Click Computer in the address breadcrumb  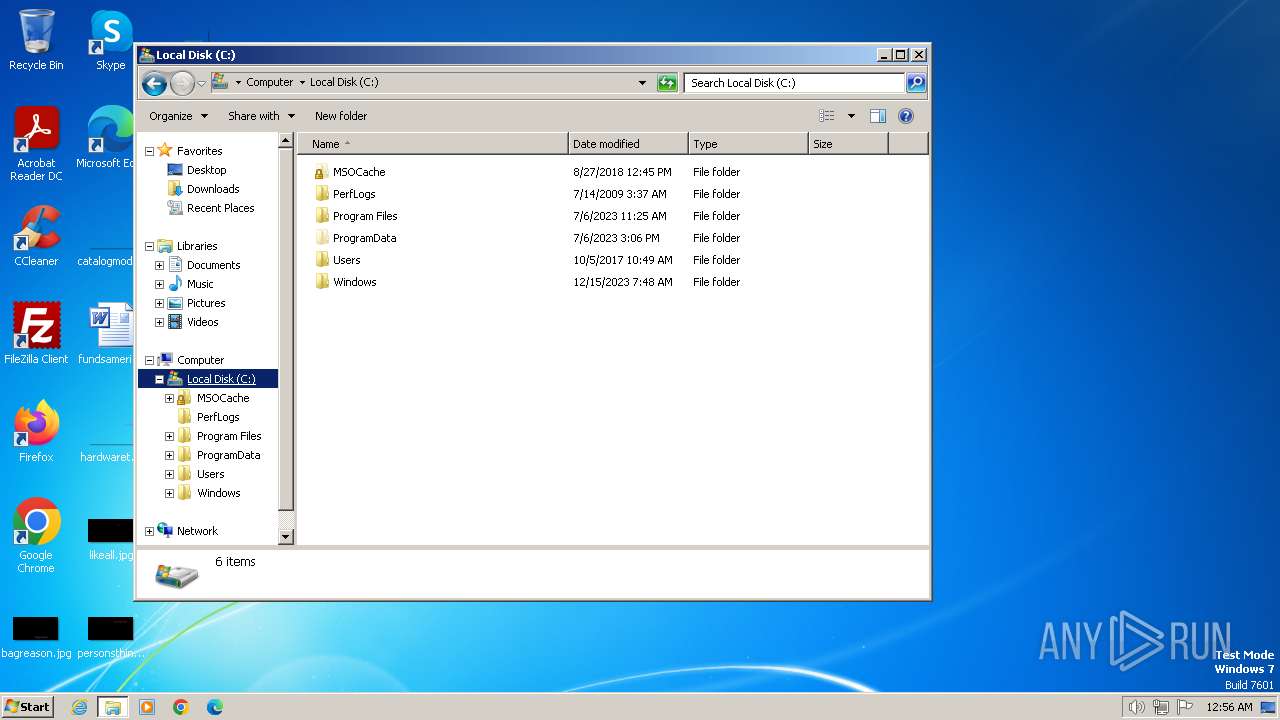270,83
